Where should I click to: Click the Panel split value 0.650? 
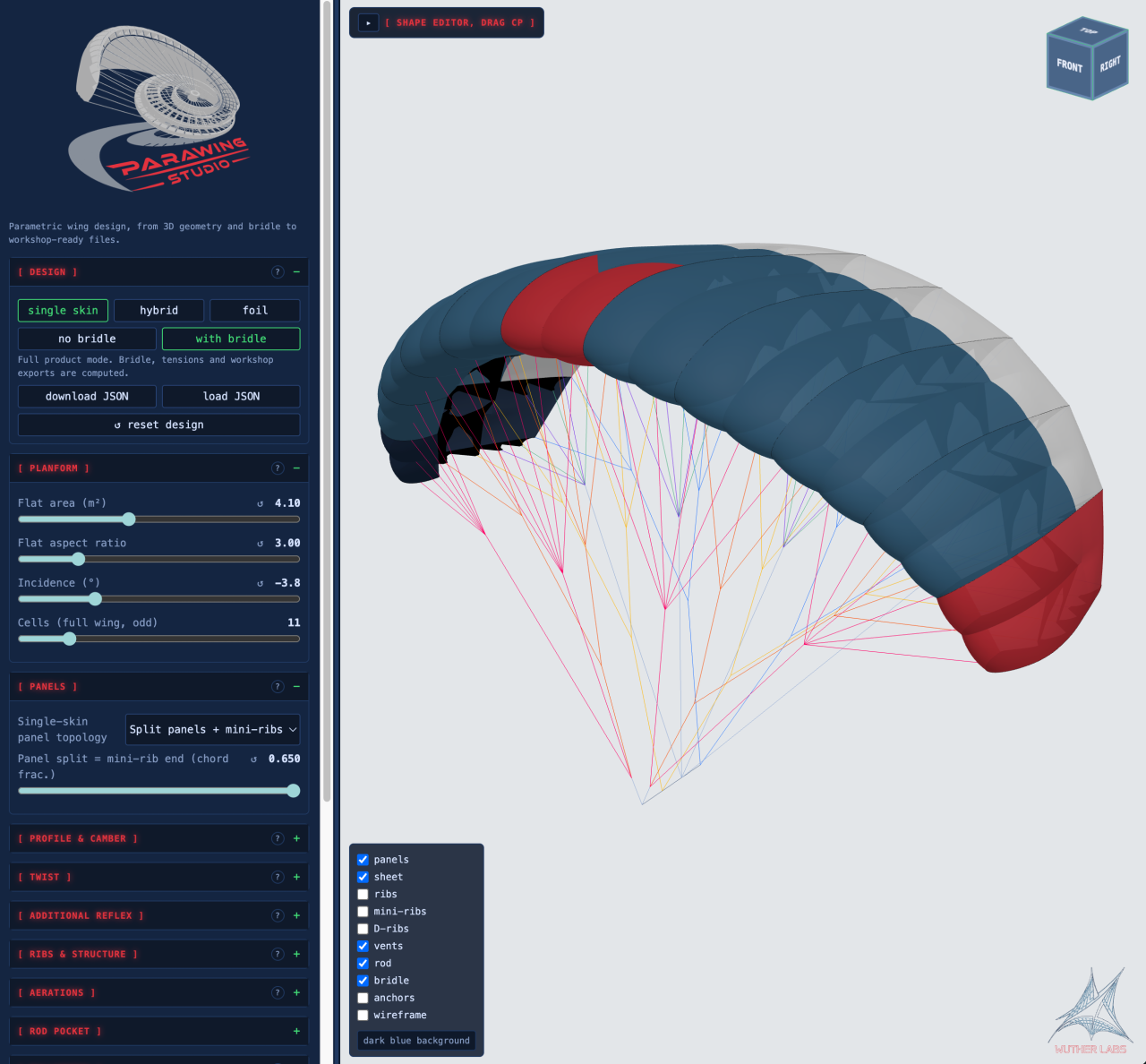point(284,759)
